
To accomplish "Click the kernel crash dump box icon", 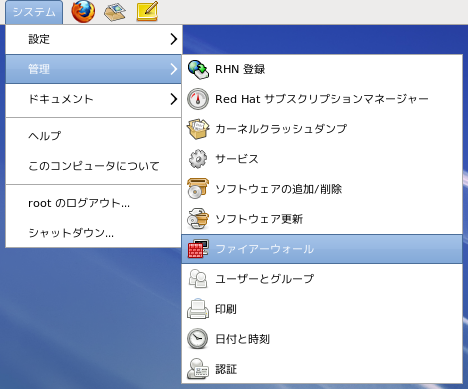I will pyautogui.click(x=198, y=129).
